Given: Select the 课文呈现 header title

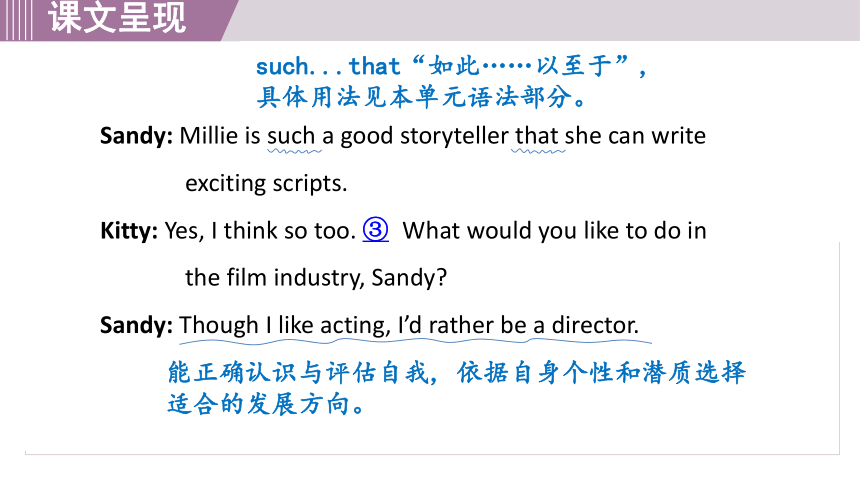Looking at the screenshot, I should pos(117,18).
